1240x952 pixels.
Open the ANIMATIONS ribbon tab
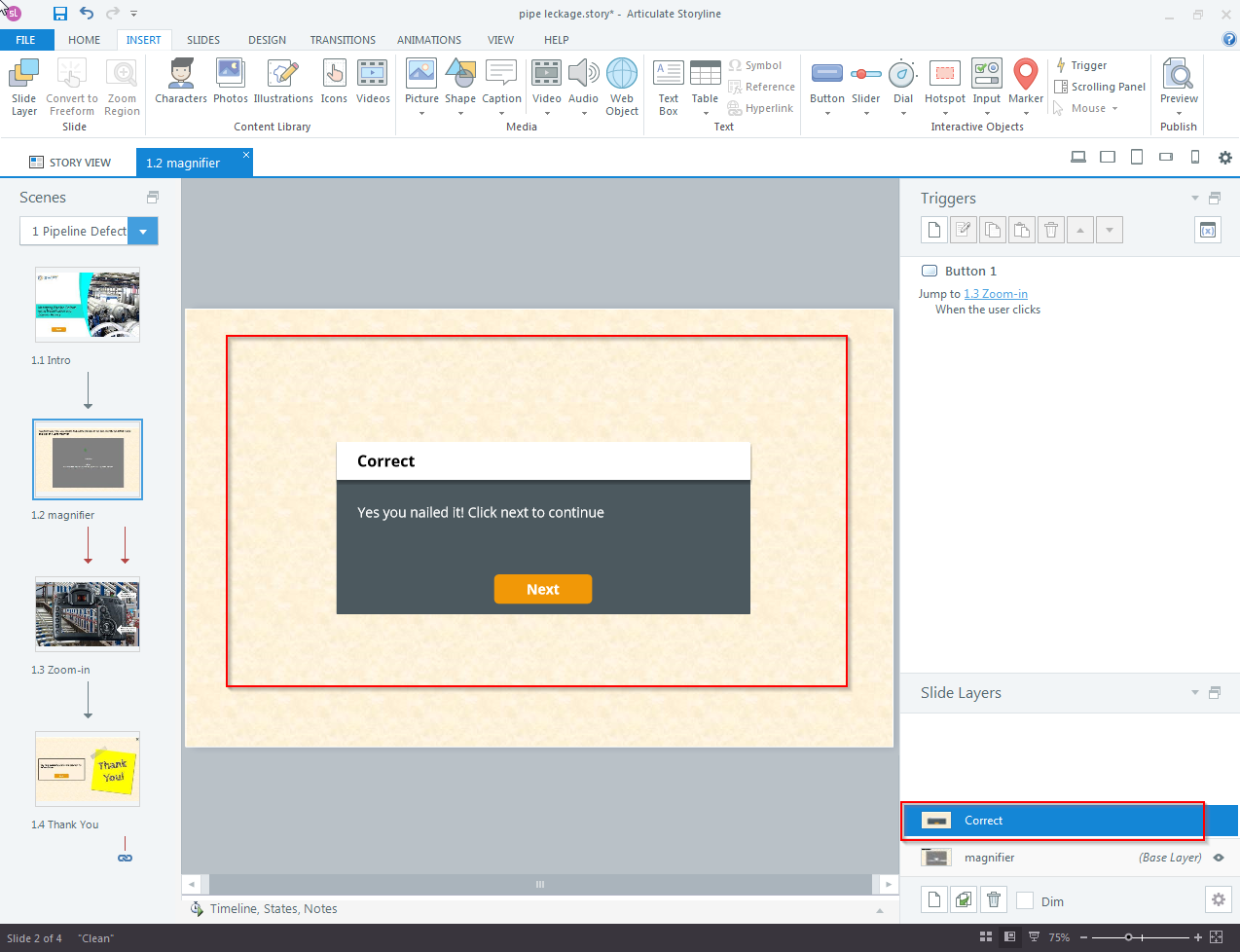(428, 40)
